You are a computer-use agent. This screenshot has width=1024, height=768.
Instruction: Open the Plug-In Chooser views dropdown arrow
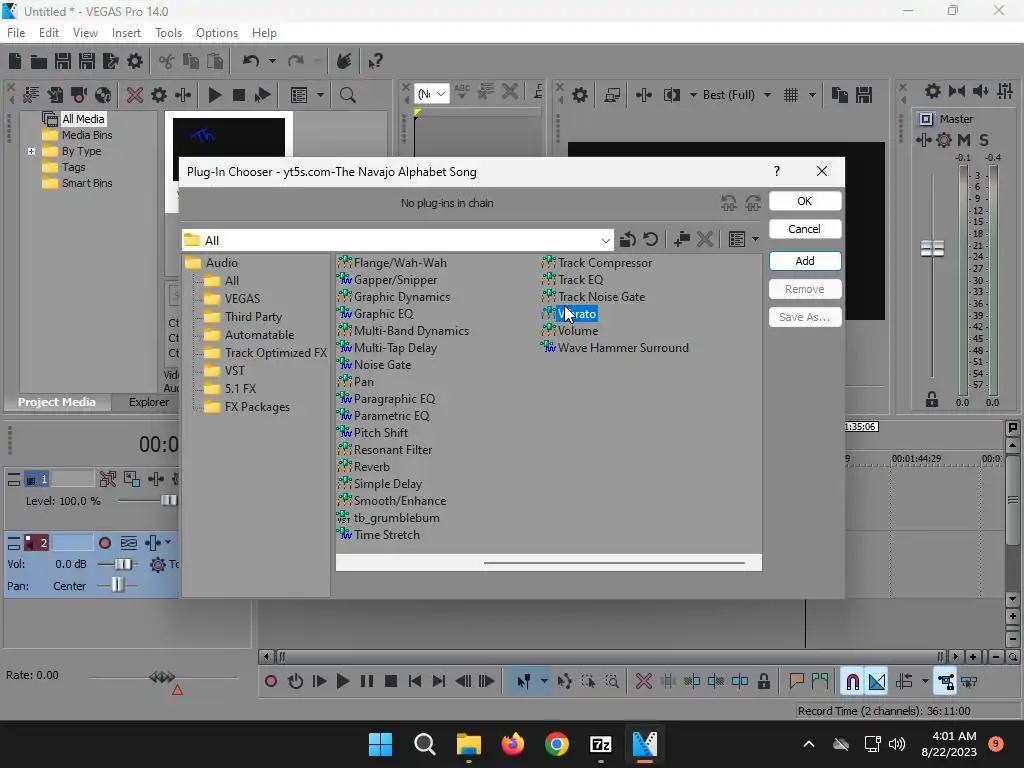click(x=756, y=240)
